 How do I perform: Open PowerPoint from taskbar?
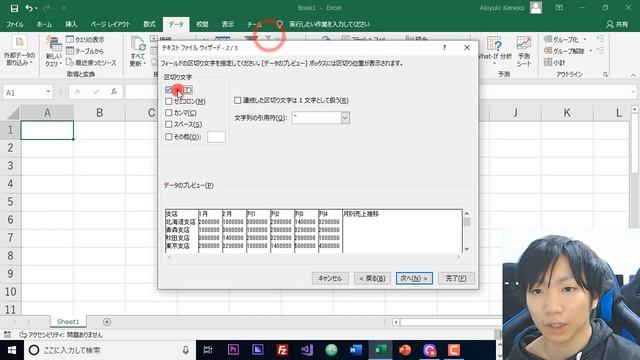(404, 350)
